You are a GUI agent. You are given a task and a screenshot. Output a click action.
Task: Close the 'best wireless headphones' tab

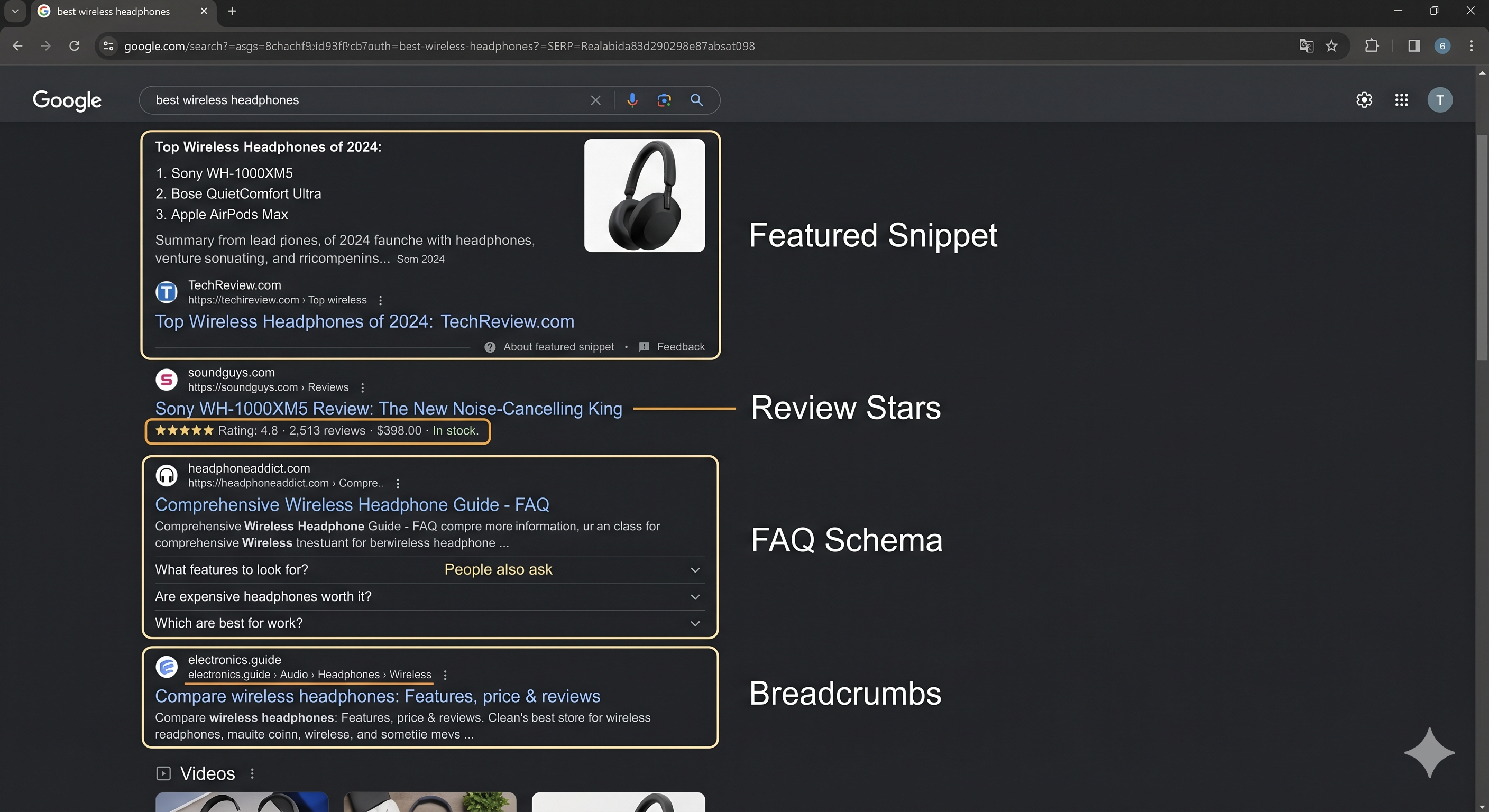pyautogui.click(x=204, y=11)
